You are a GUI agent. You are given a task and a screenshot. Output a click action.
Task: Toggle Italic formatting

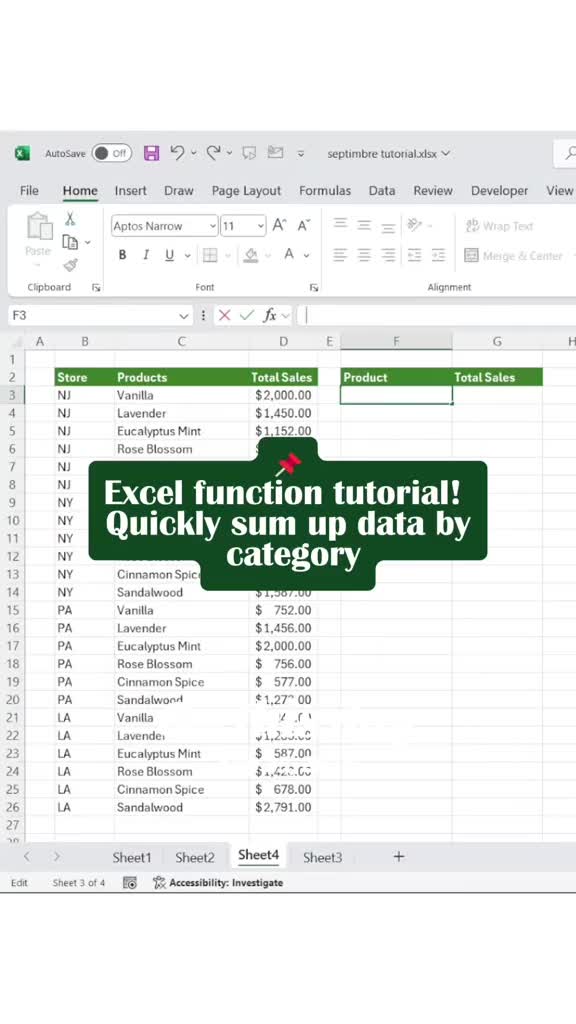click(x=146, y=255)
